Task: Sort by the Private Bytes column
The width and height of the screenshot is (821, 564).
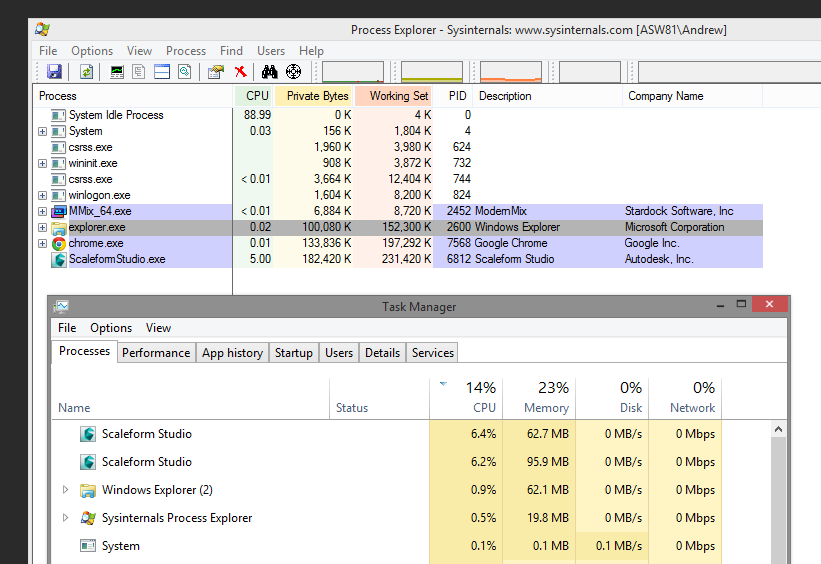Action: (313, 96)
